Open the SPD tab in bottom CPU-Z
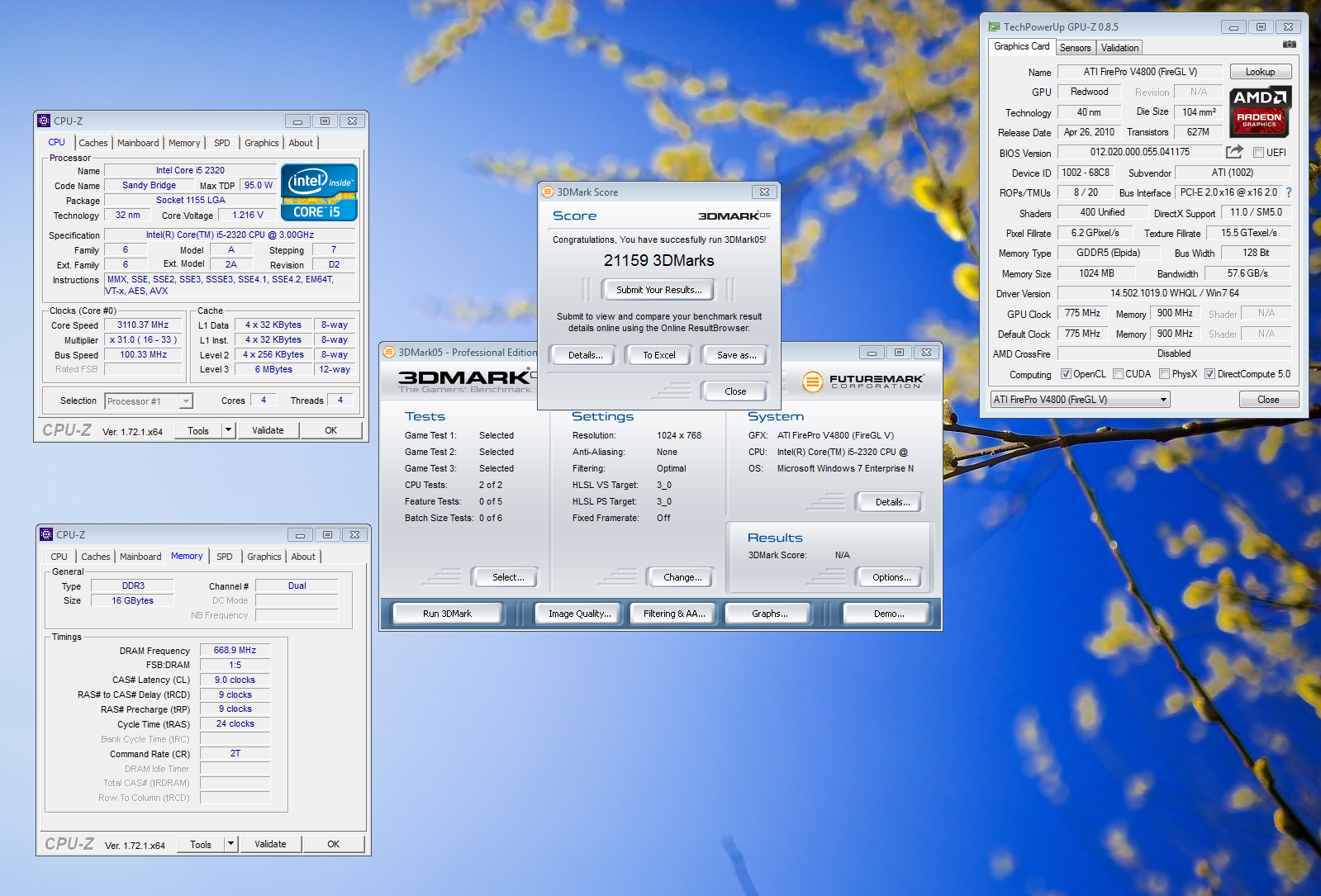 [x=225, y=557]
